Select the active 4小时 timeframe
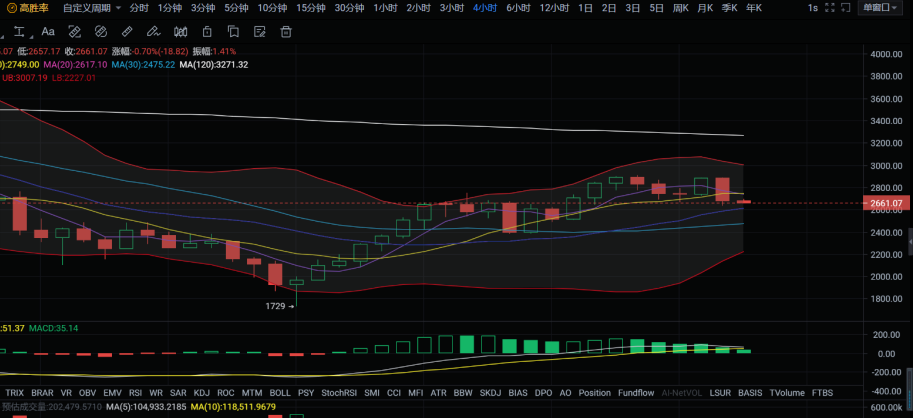The height and width of the screenshot is (418, 913). tap(485, 8)
